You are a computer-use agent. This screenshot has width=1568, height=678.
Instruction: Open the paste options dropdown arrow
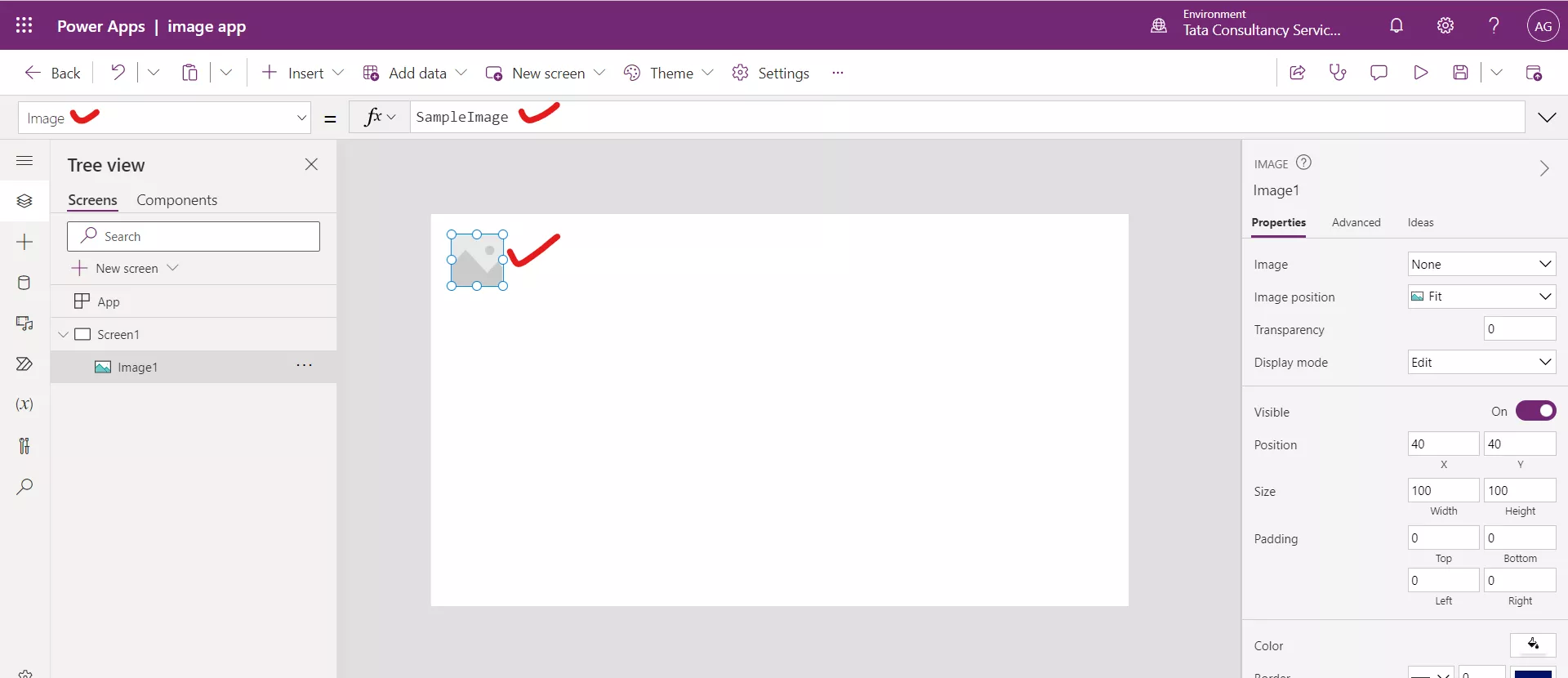(x=226, y=73)
